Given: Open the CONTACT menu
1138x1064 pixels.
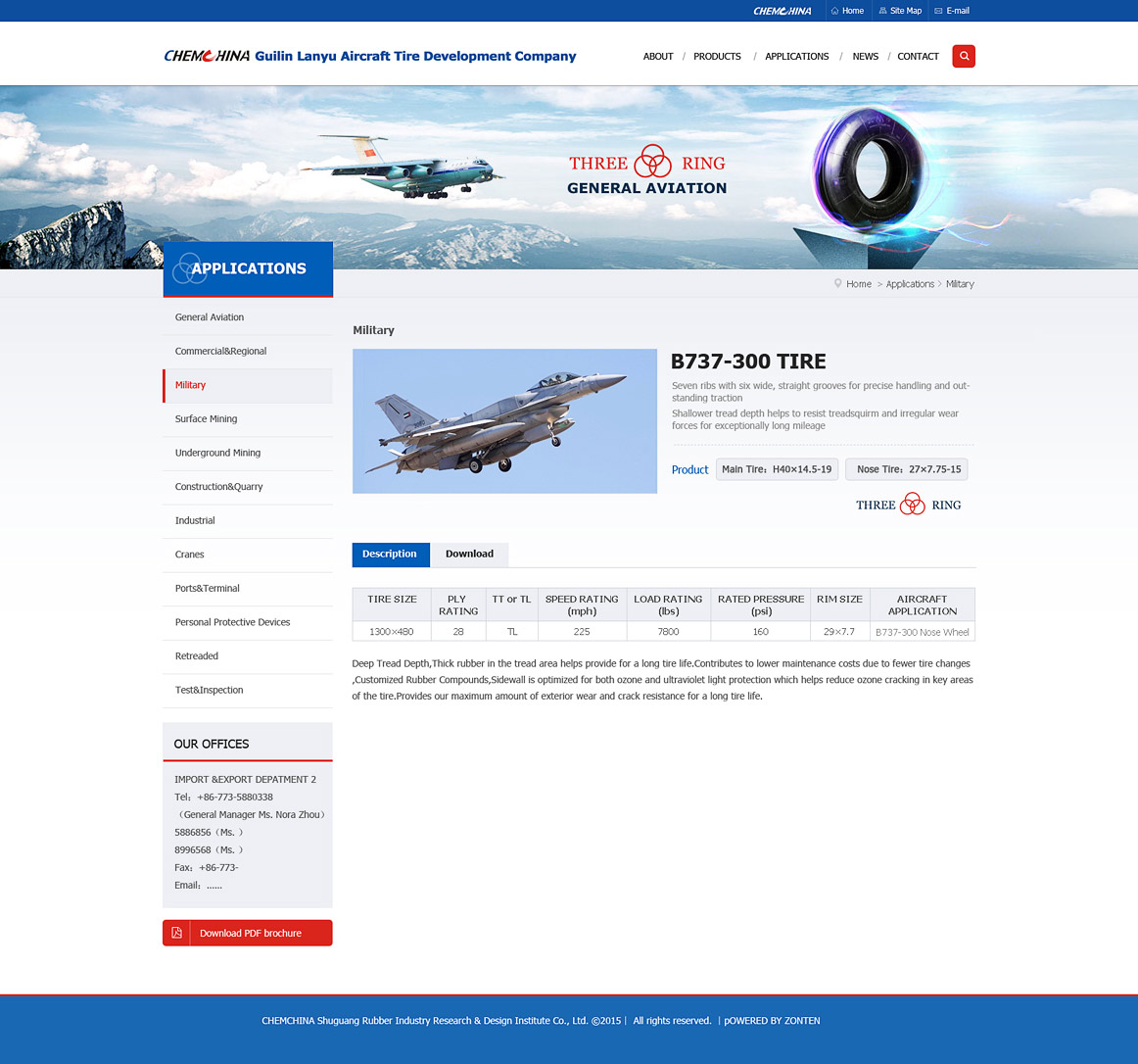Looking at the screenshot, I should (x=918, y=56).
